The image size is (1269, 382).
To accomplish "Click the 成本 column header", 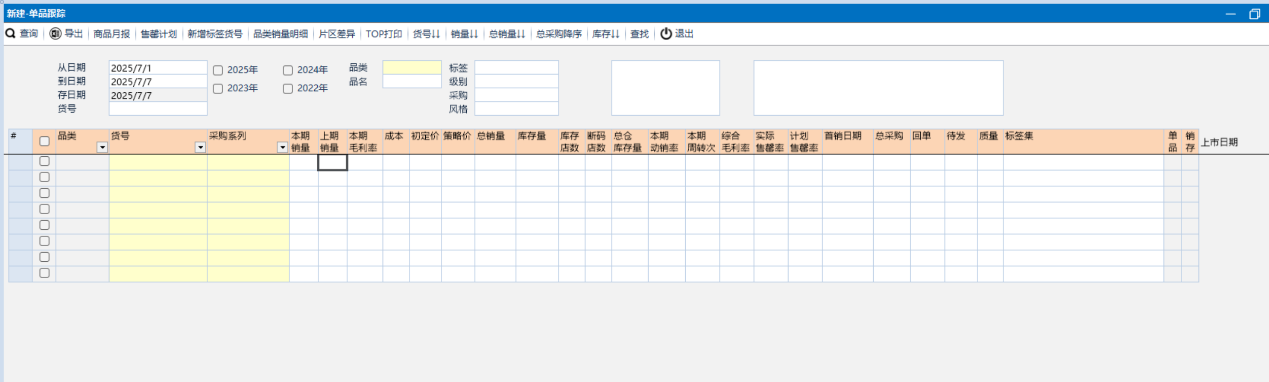I will (395, 141).
